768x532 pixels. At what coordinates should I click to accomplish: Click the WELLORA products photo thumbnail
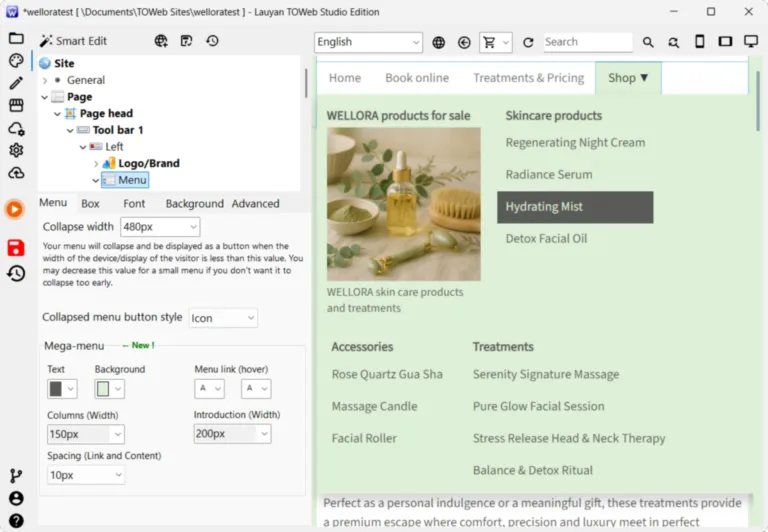pos(404,204)
